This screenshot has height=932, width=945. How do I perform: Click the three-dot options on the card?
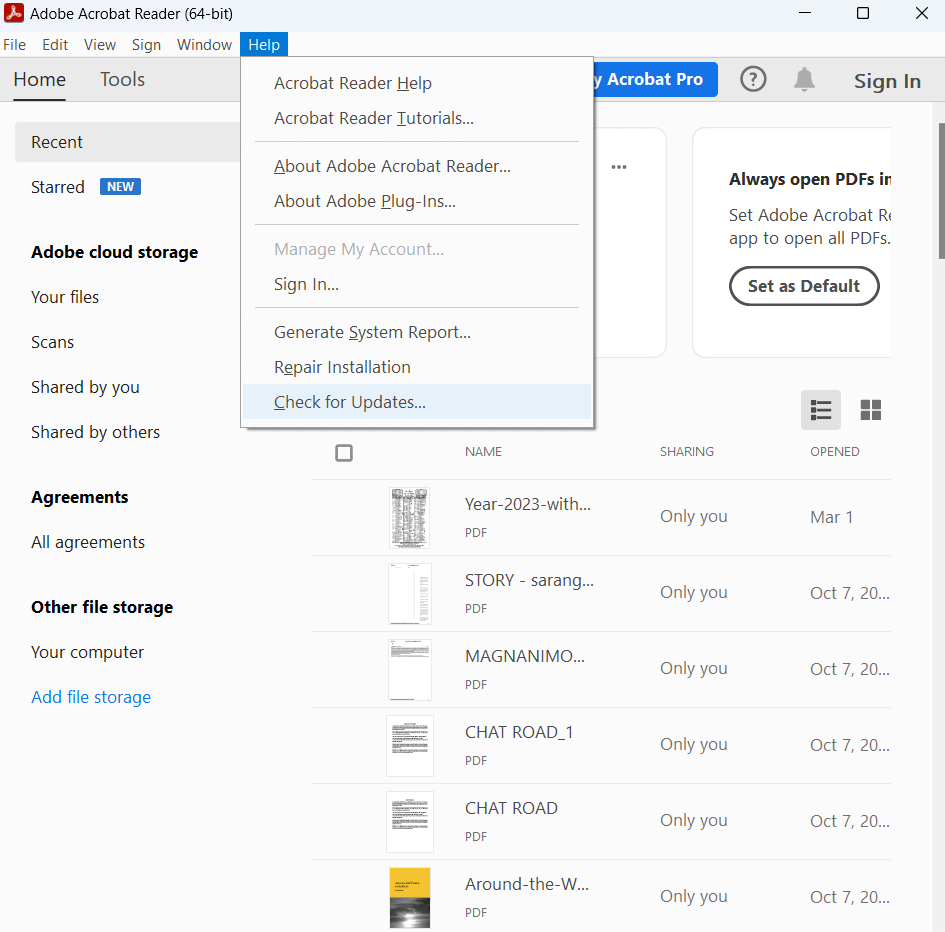pos(619,167)
